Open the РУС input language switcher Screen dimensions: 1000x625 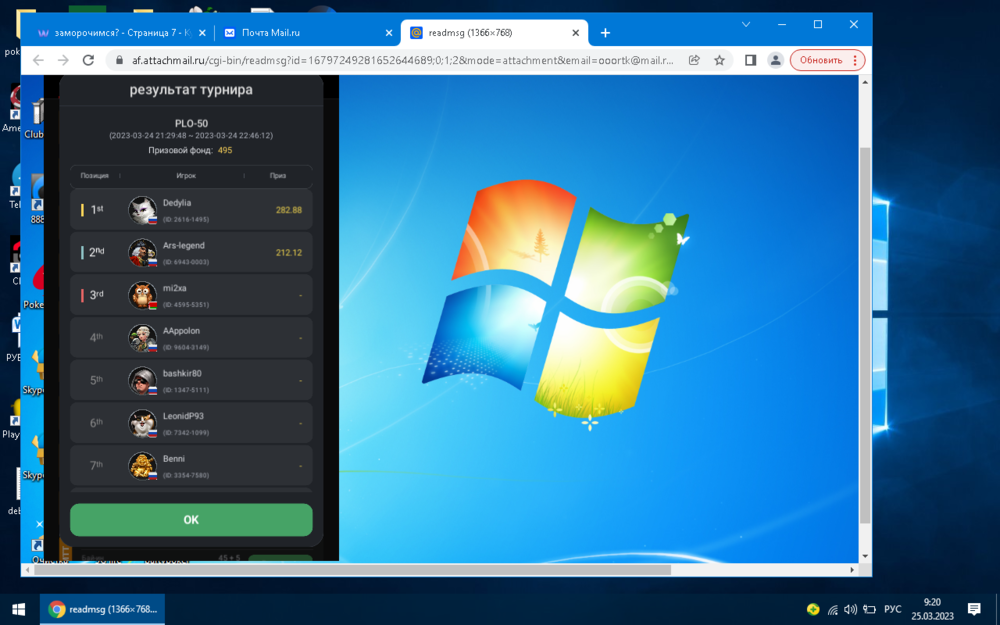[x=892, y=609]
